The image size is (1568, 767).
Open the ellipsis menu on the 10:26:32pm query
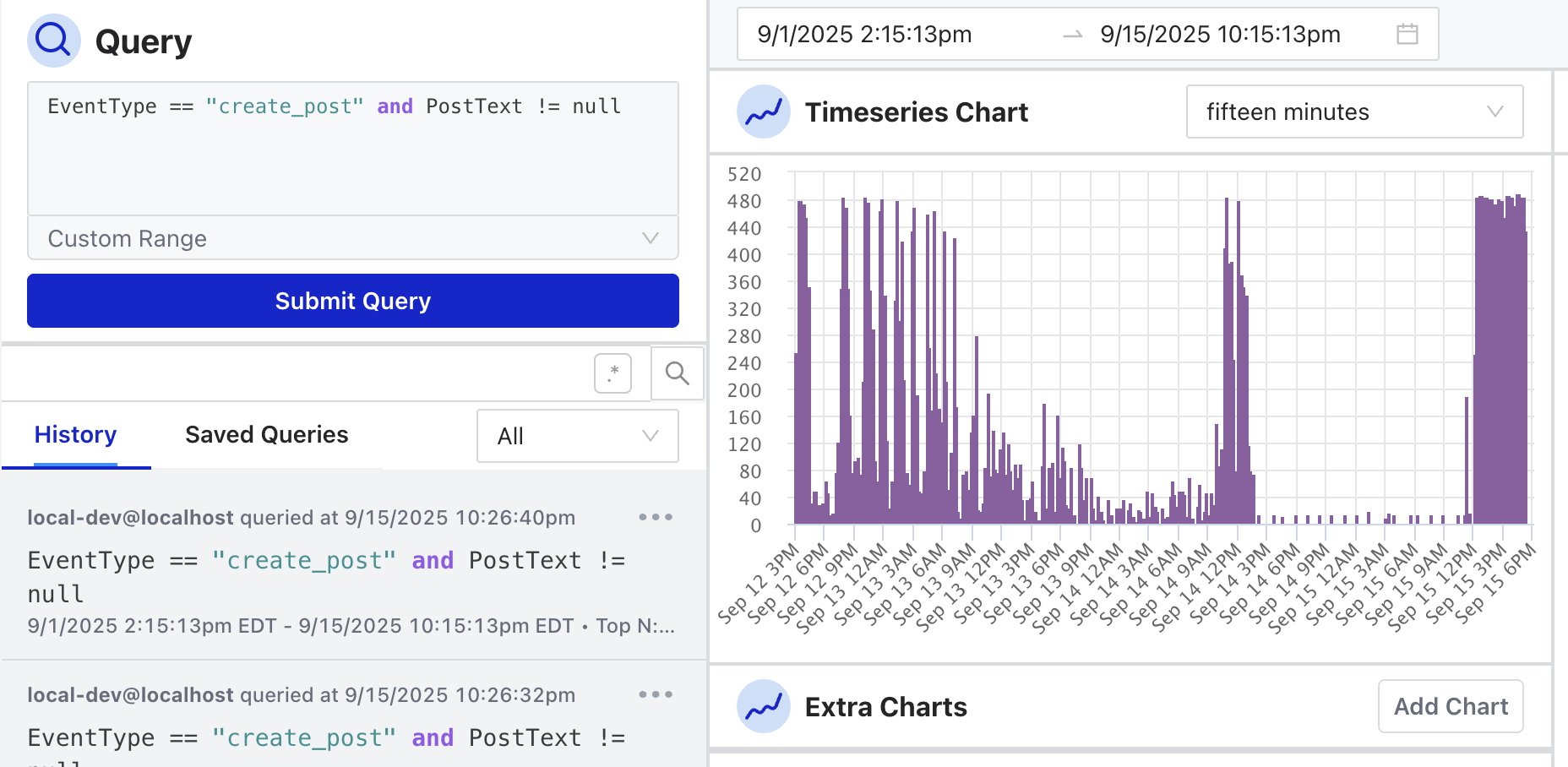click(656, 694)
